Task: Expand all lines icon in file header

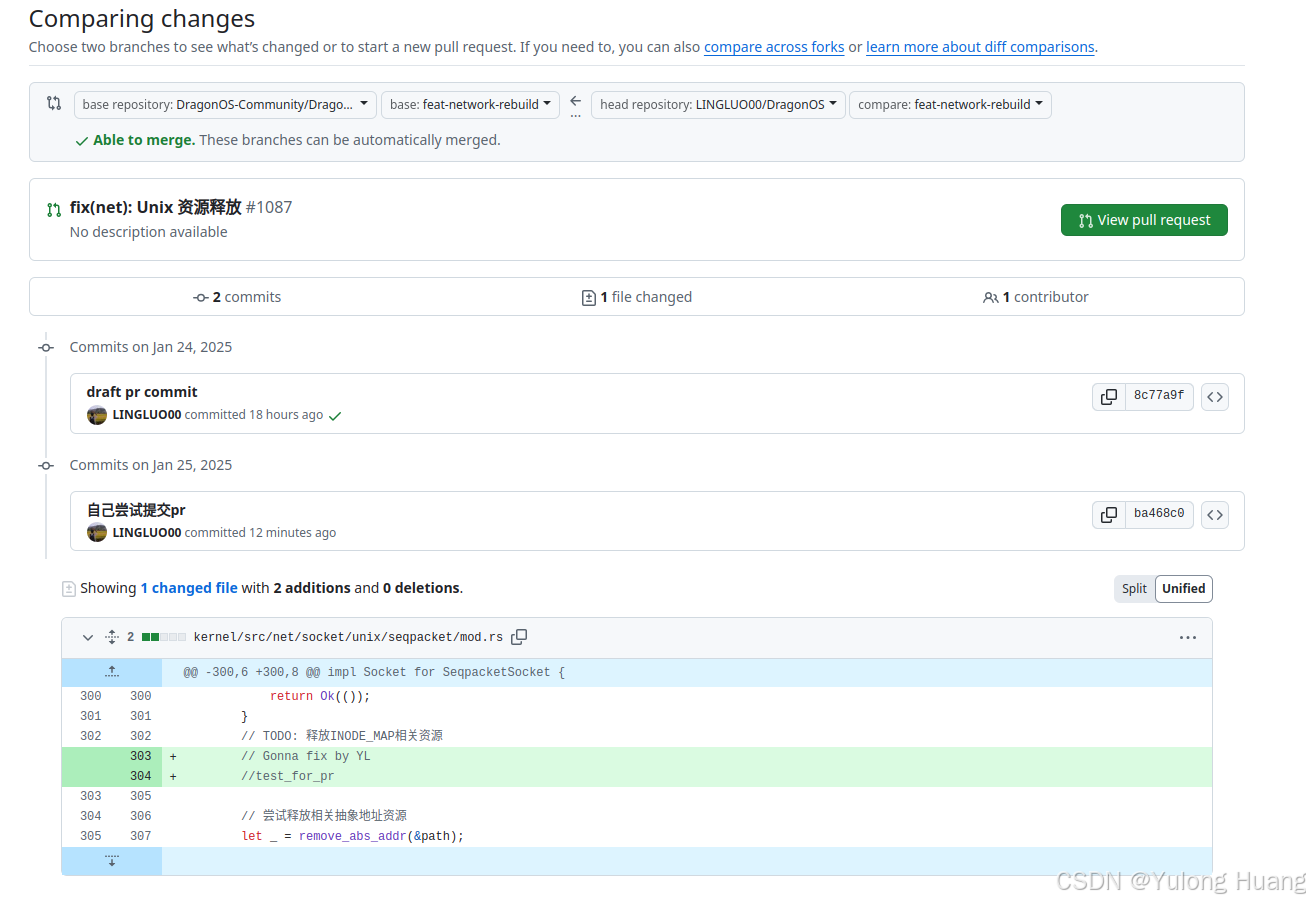Action: coord(112,637)
